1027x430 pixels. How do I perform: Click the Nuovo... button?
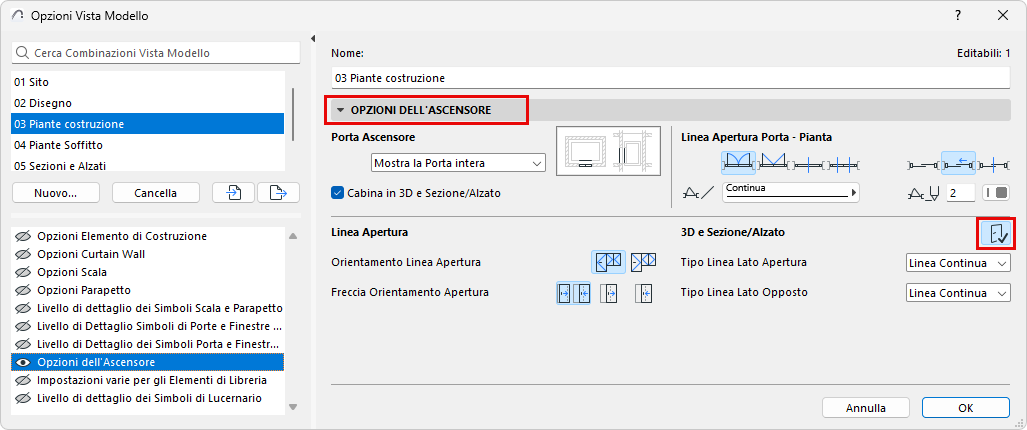pyautogui.click(x=56, y=192)
